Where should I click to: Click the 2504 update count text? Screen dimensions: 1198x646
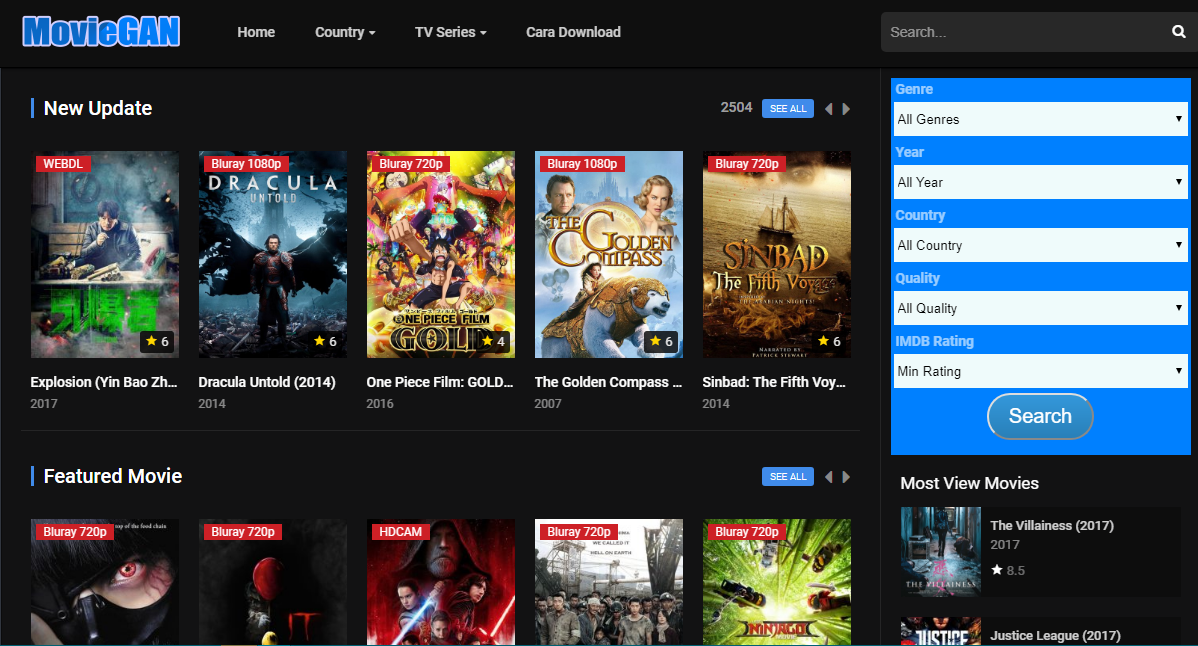pos(737,108)
